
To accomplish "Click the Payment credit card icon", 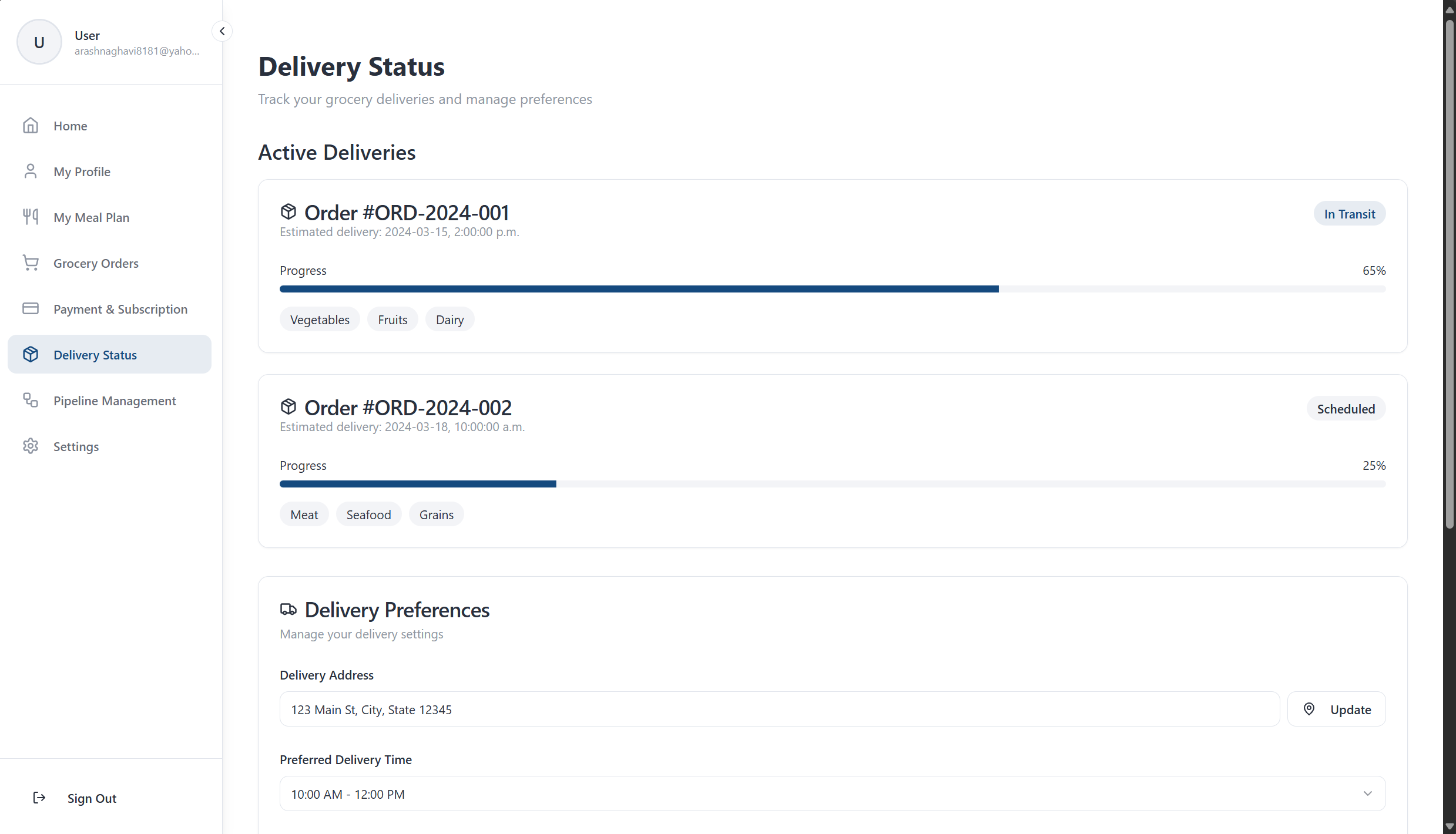I will pos(31,309).
